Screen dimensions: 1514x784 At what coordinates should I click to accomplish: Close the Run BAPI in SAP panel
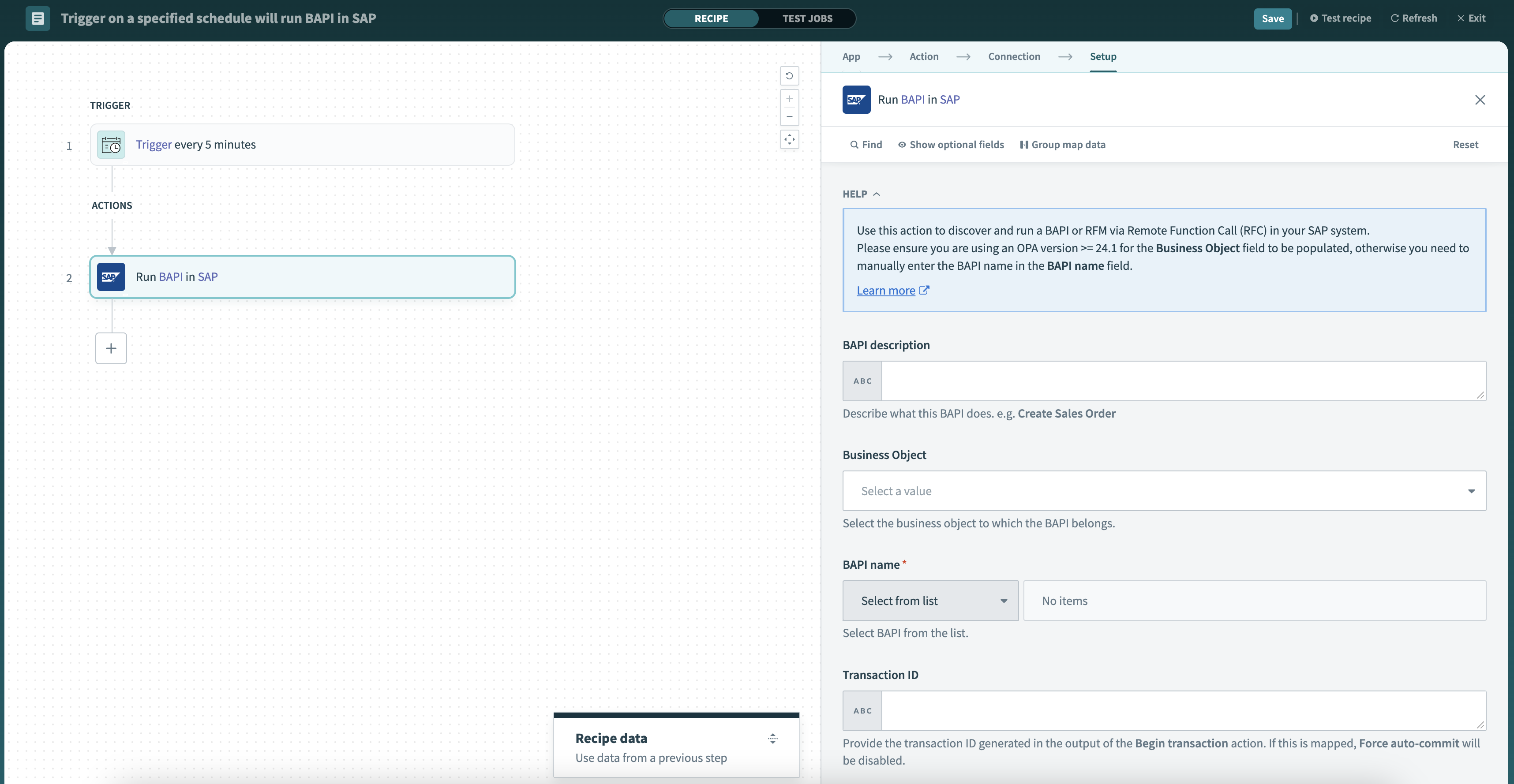click(1479, 100)
